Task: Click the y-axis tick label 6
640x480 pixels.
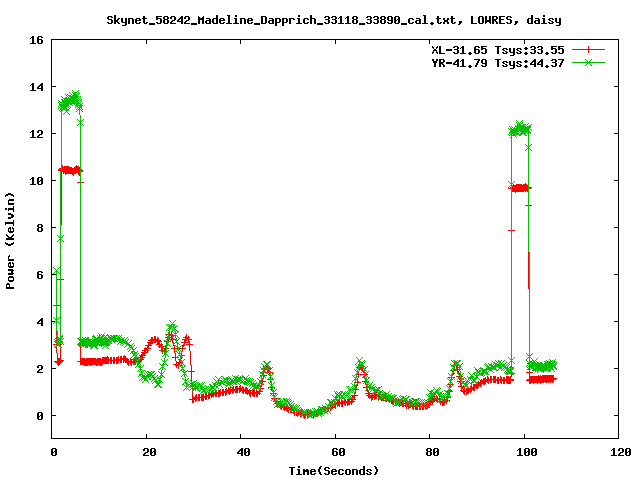Action: (x=40, y=275)
